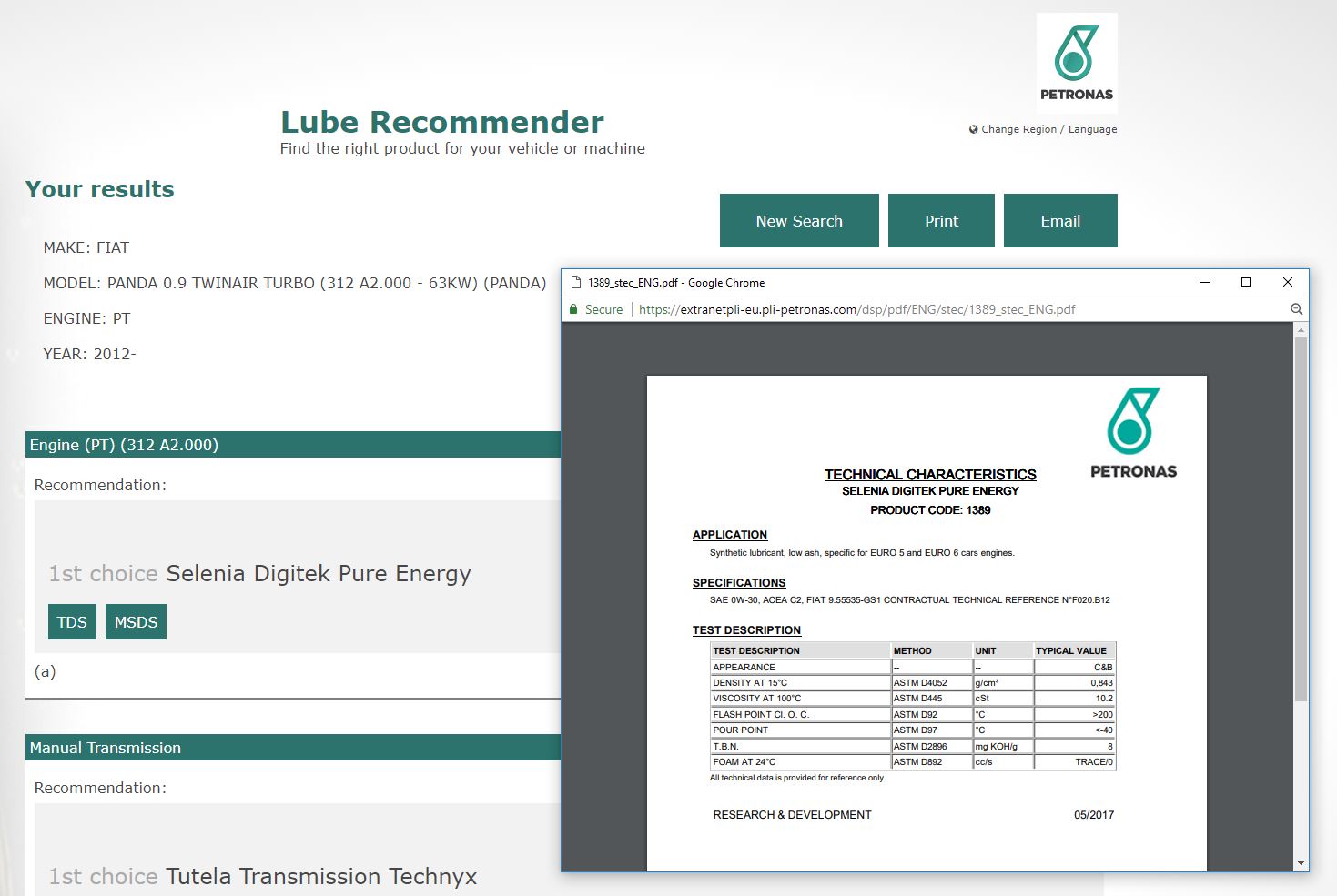
Task: Click the PDF vertical scrollbar thumb
Action: tap(1301, 519)
